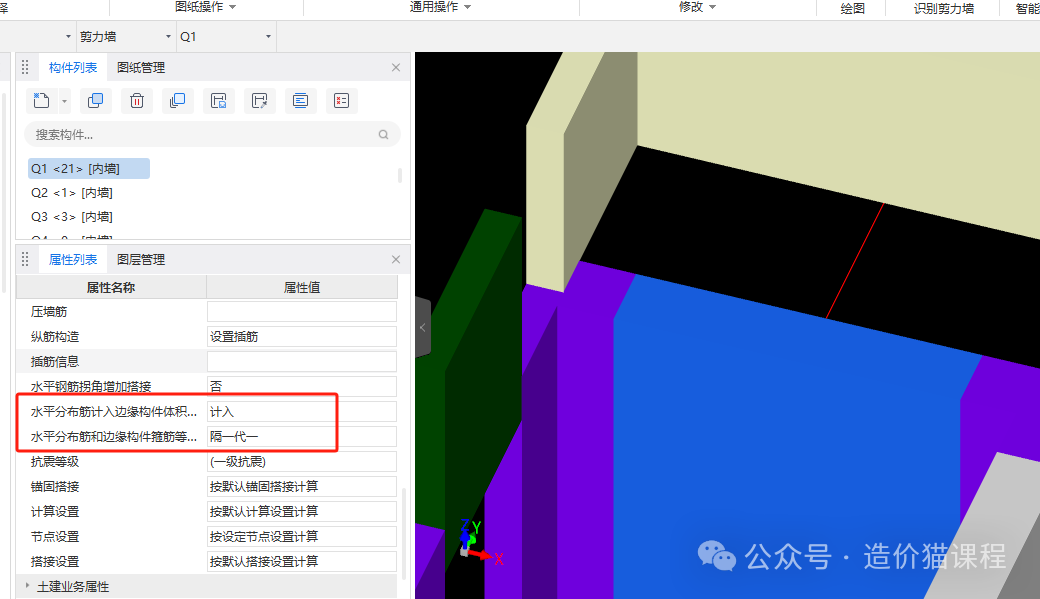This screenshot has height=599, width=1040.
Task: Click the component archive (save) icon
Action: click(218, 101)
